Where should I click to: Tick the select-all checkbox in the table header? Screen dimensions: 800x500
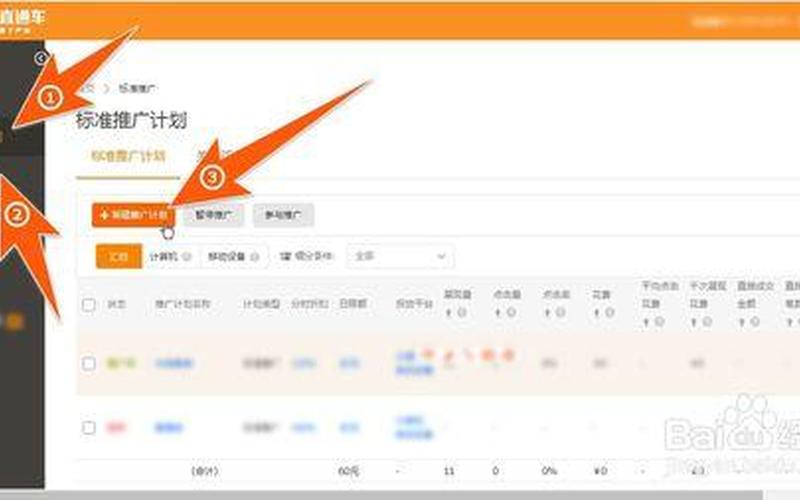[x=89, y=305]
